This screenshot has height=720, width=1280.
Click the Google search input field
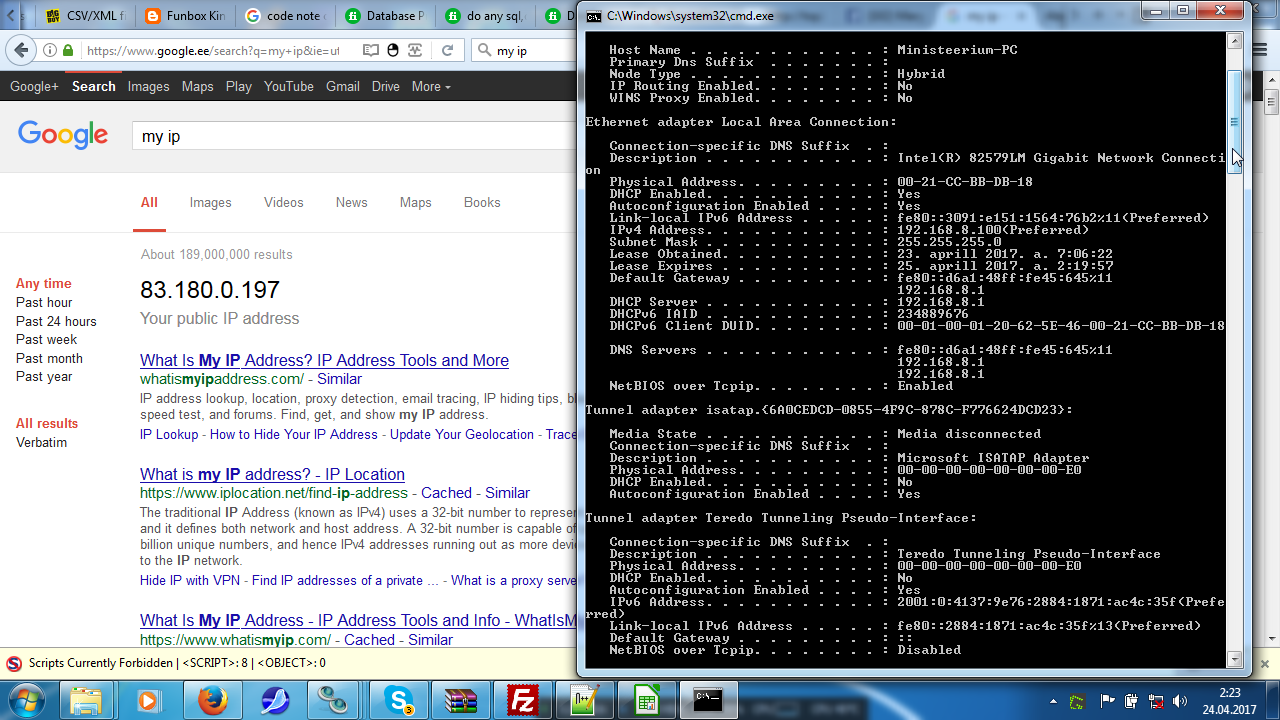[350, 136]
